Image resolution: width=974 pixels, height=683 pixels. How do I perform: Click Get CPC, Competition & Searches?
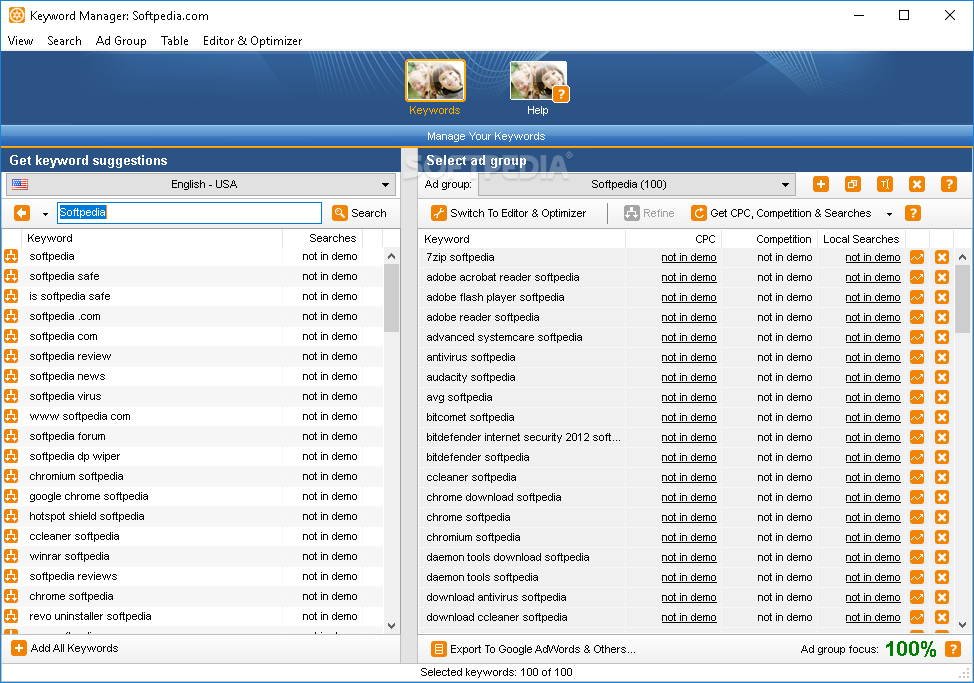click(781, 213)
